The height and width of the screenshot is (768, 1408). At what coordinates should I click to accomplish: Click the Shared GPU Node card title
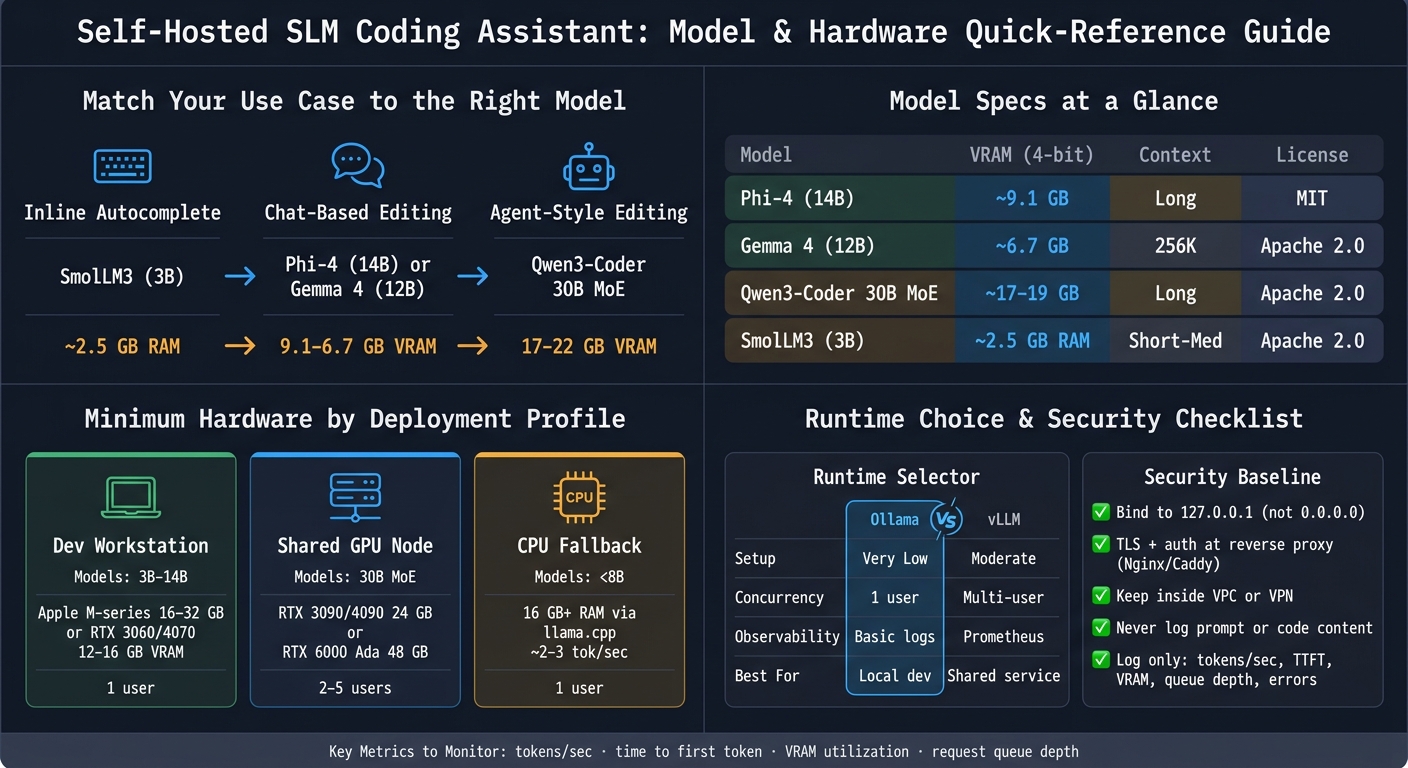[355, 546]
